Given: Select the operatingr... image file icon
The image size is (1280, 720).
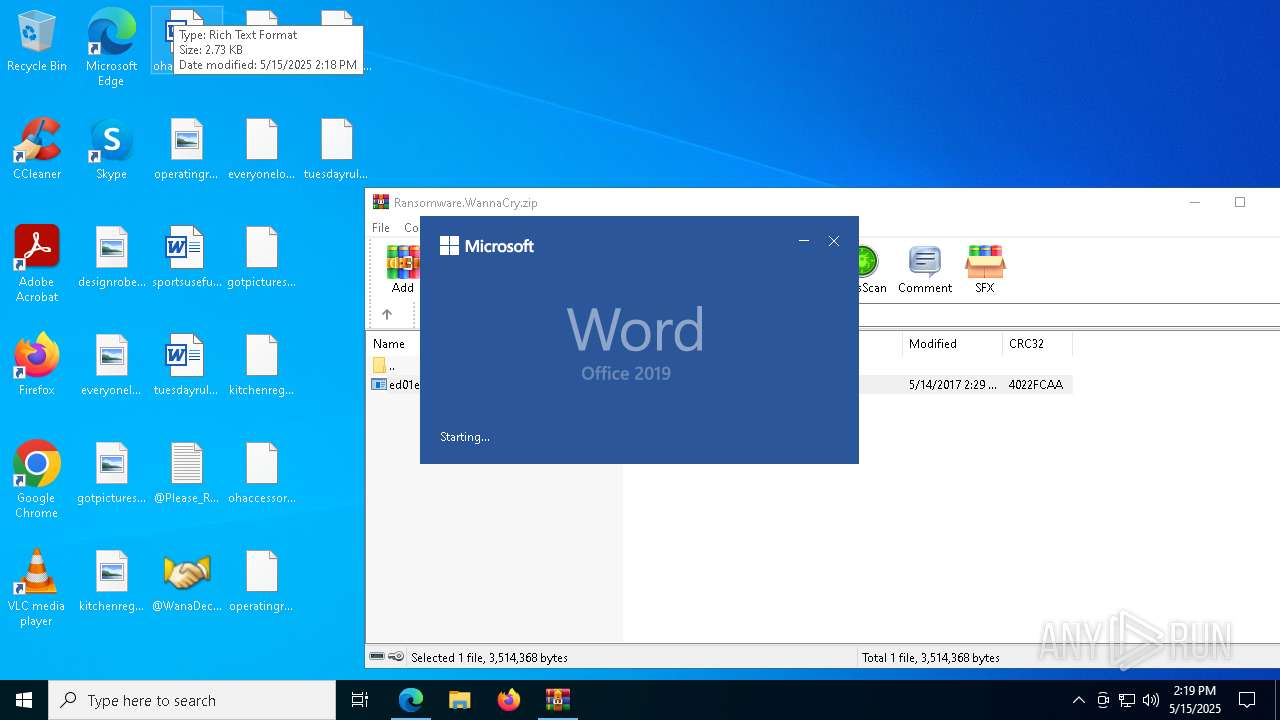Looking at the screenshot, I should [187, 149].
